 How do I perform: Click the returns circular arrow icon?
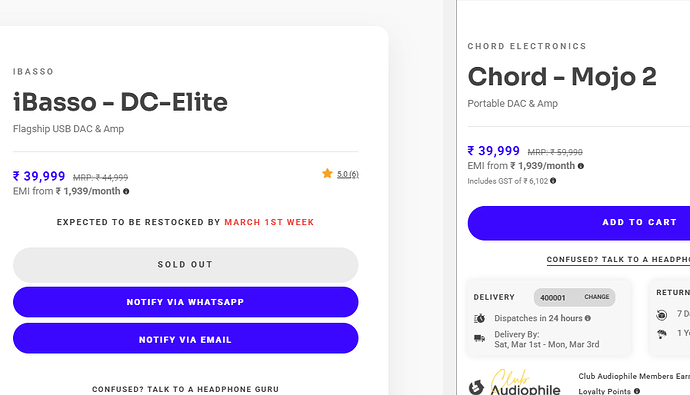point(661,315)
